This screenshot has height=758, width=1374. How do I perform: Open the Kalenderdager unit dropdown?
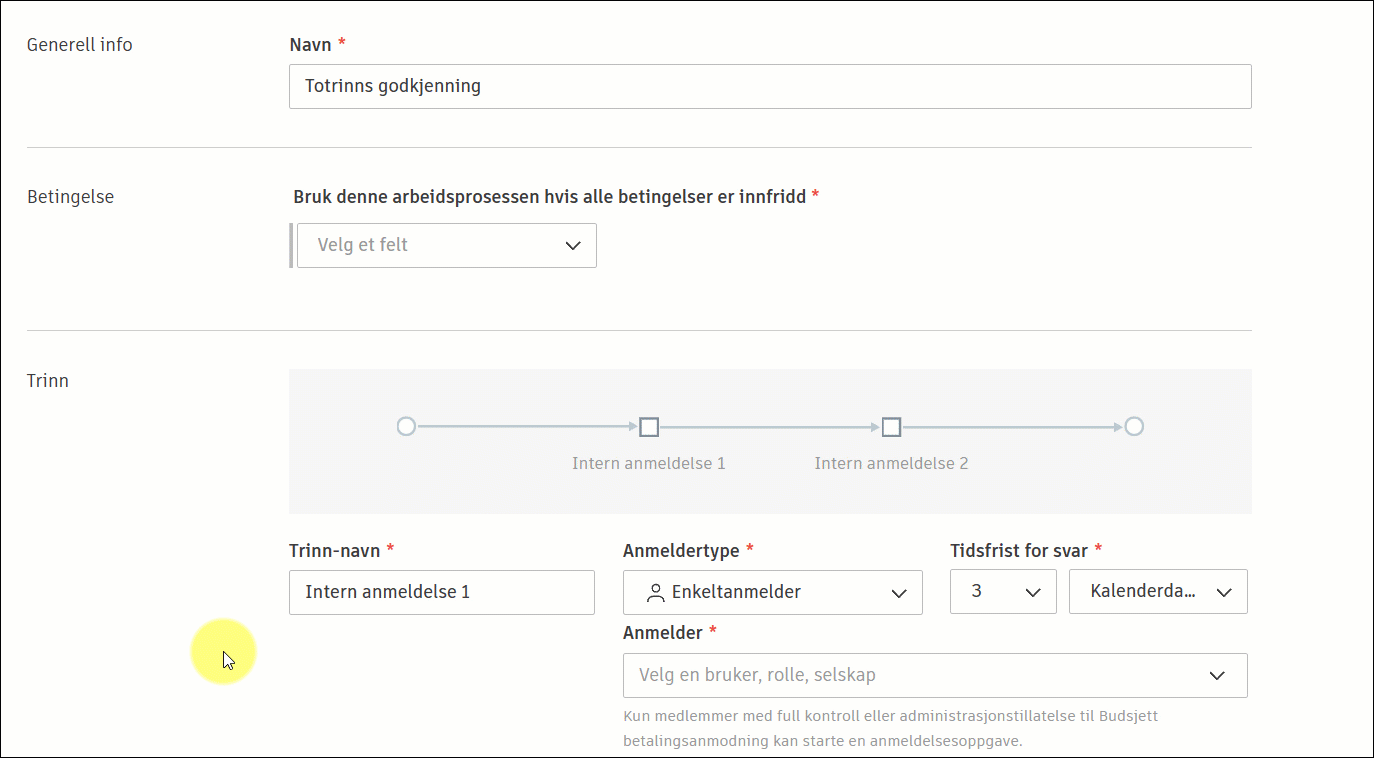coord(1157,591)
